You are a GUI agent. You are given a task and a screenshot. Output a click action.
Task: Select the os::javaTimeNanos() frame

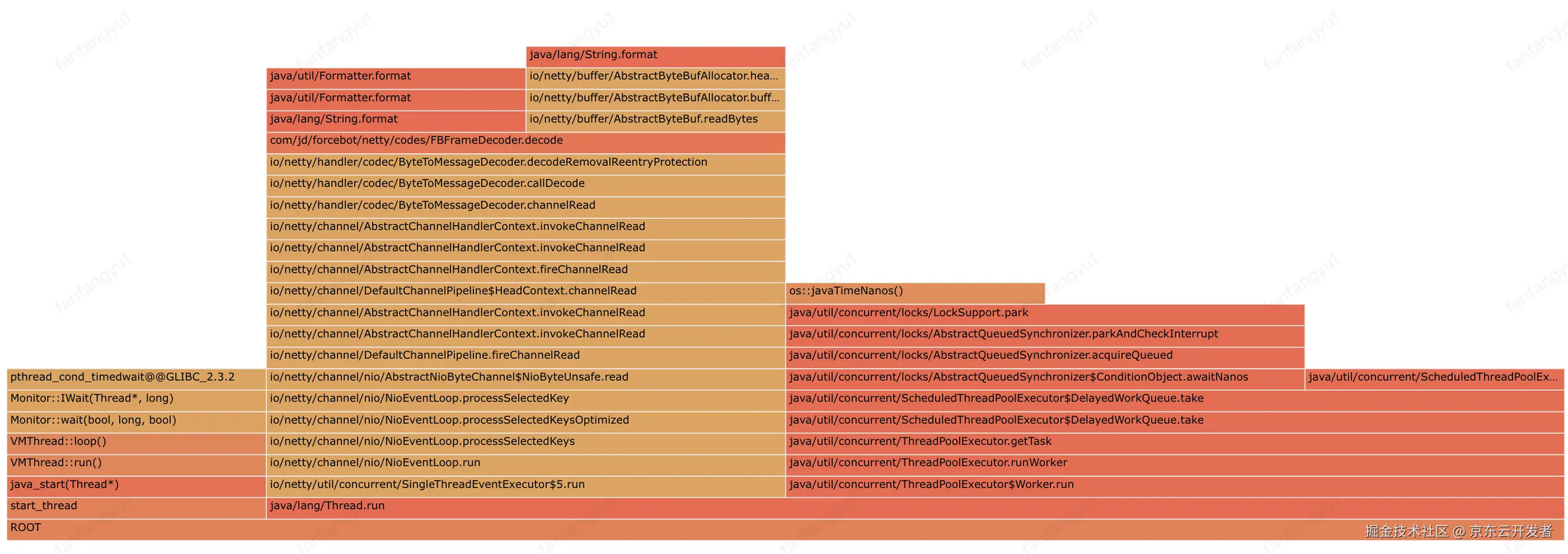pyautogui.click(x=915, y=293)
